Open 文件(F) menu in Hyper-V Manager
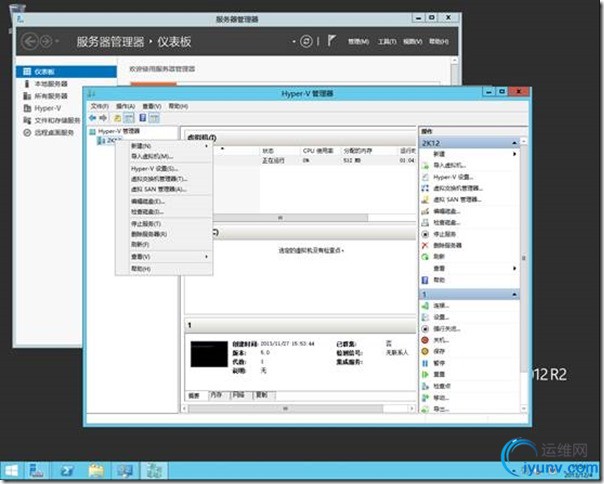This screenshot has height=484, width=604. click(100, 106)
